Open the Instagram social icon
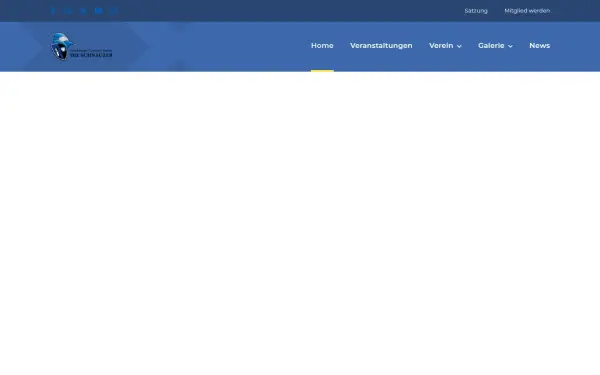600x375 pixels. [x=68, y=11]
